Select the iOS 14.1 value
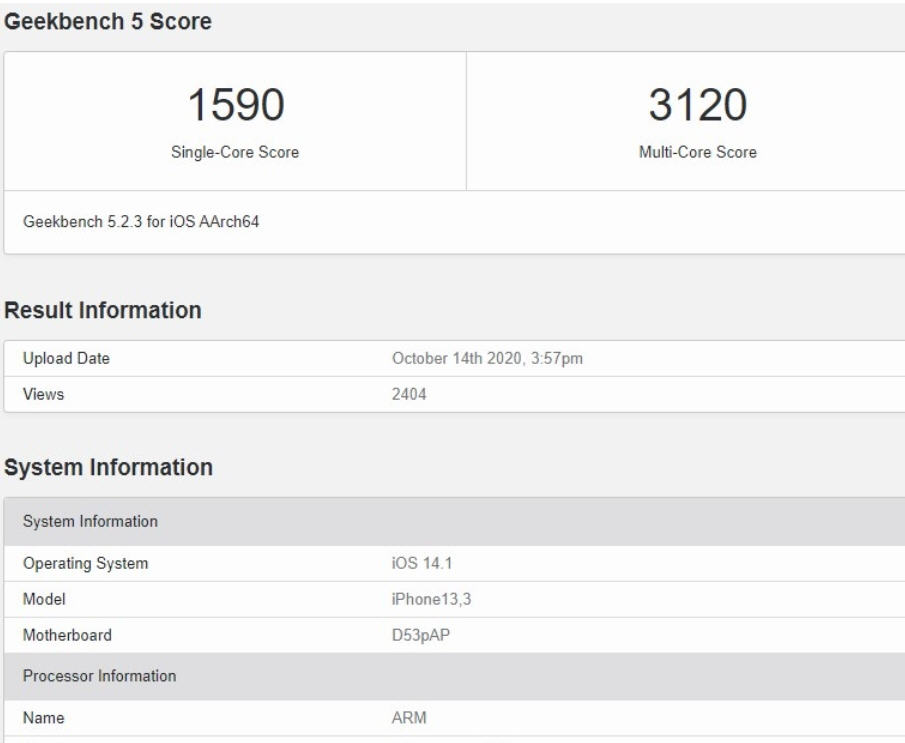The width and height of the screenshot is (905, 743). click(422, 563)
